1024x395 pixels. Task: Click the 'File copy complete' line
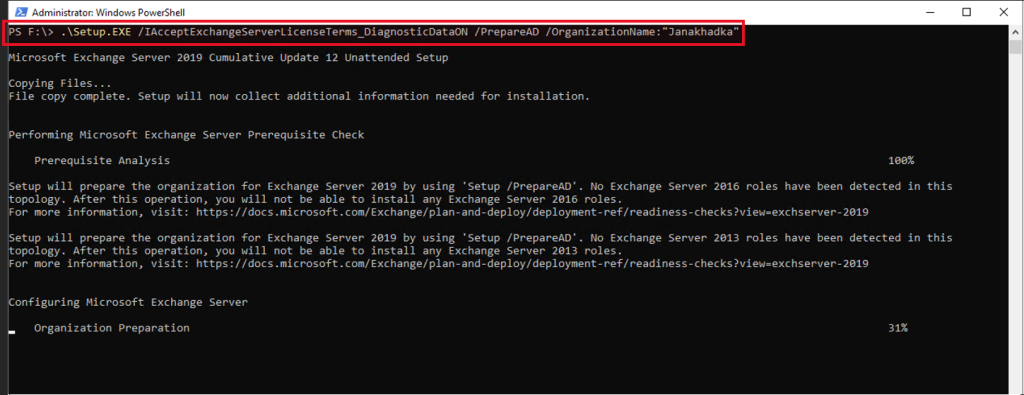pyautogui.click(x=299, y=96)
